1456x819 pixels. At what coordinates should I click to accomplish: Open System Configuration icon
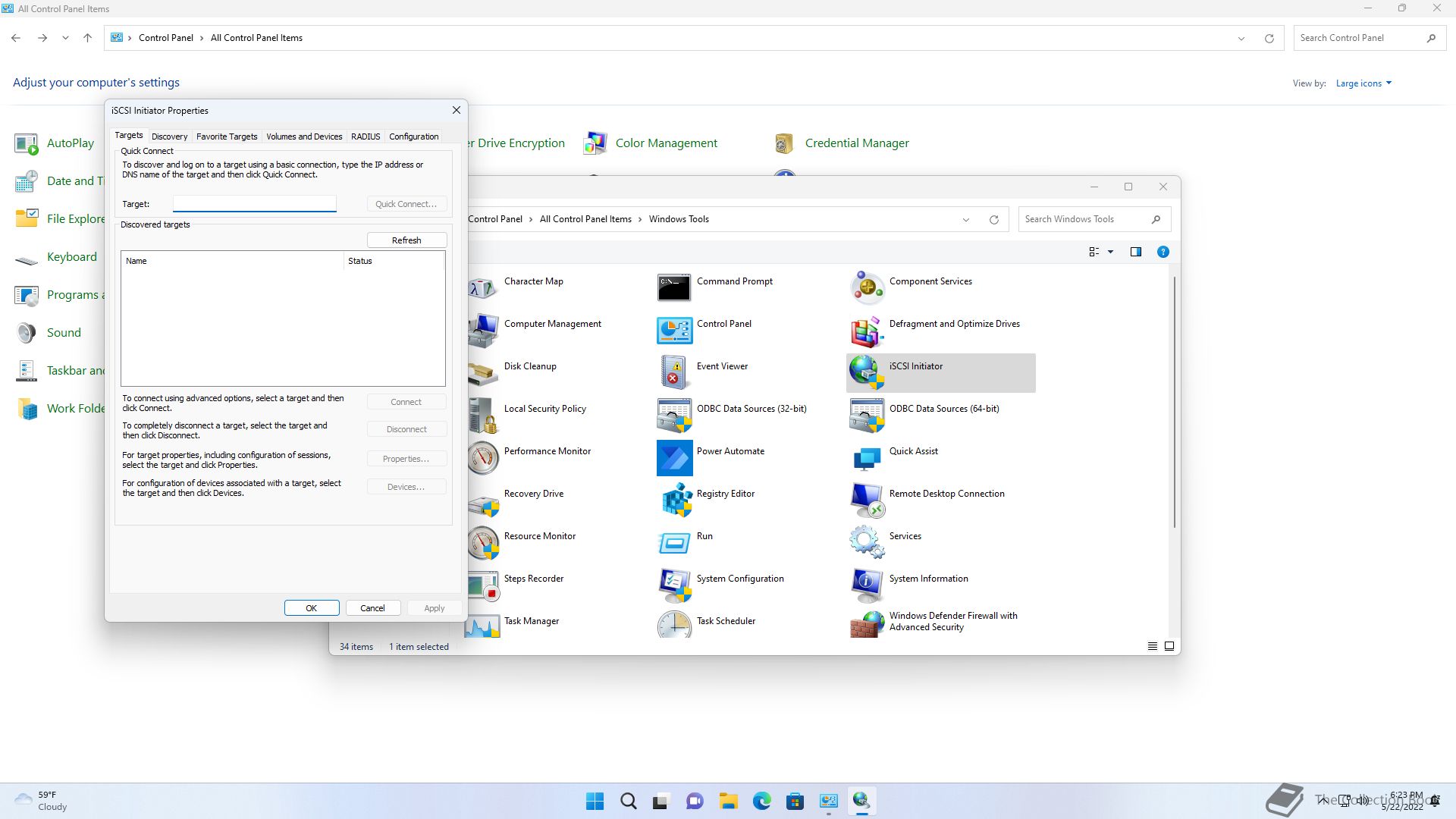coord(674,585)
